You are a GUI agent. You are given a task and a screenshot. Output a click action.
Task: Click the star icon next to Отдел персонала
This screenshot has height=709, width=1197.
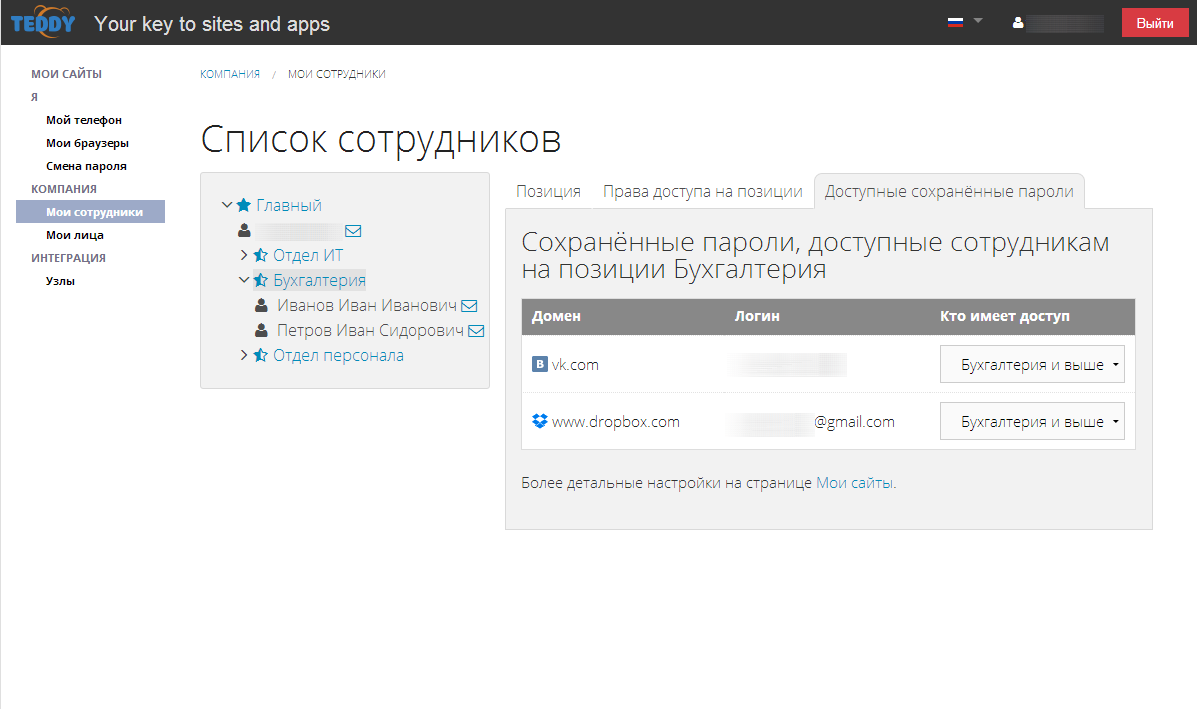pos(260,355)
